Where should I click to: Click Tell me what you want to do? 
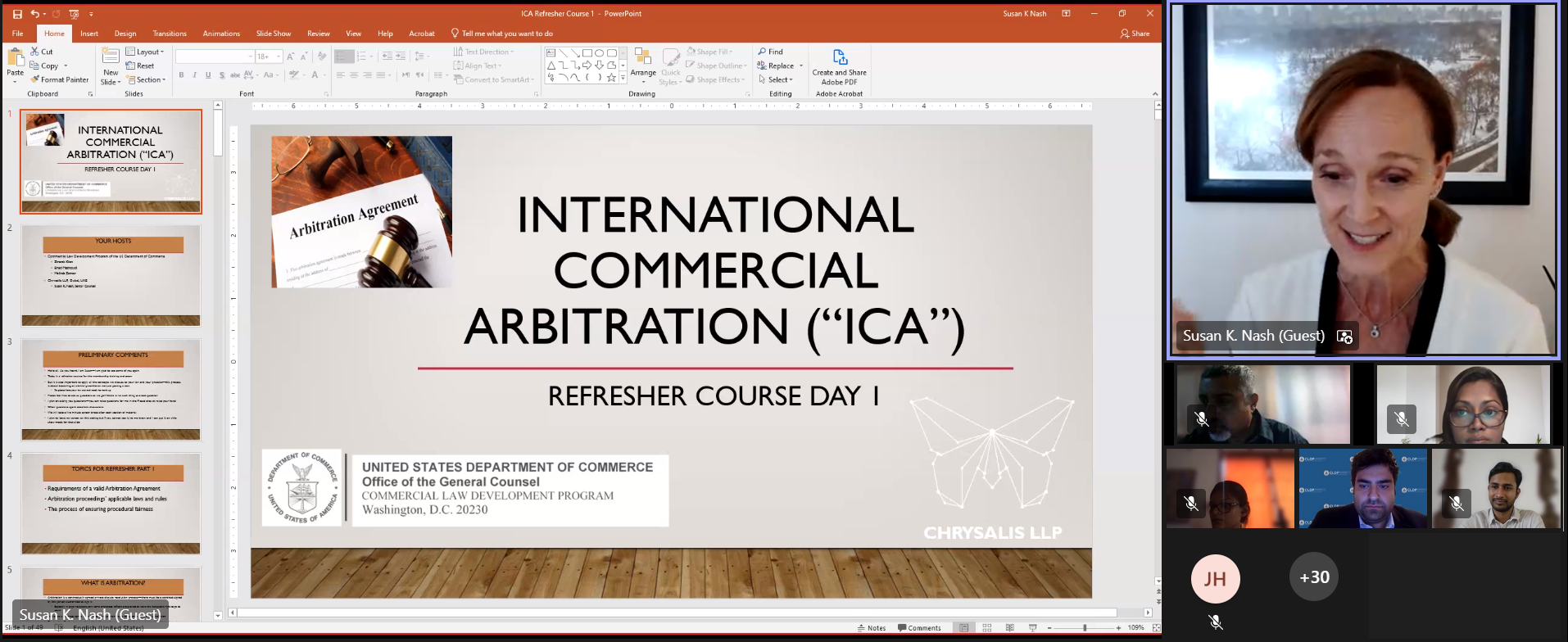502,34
